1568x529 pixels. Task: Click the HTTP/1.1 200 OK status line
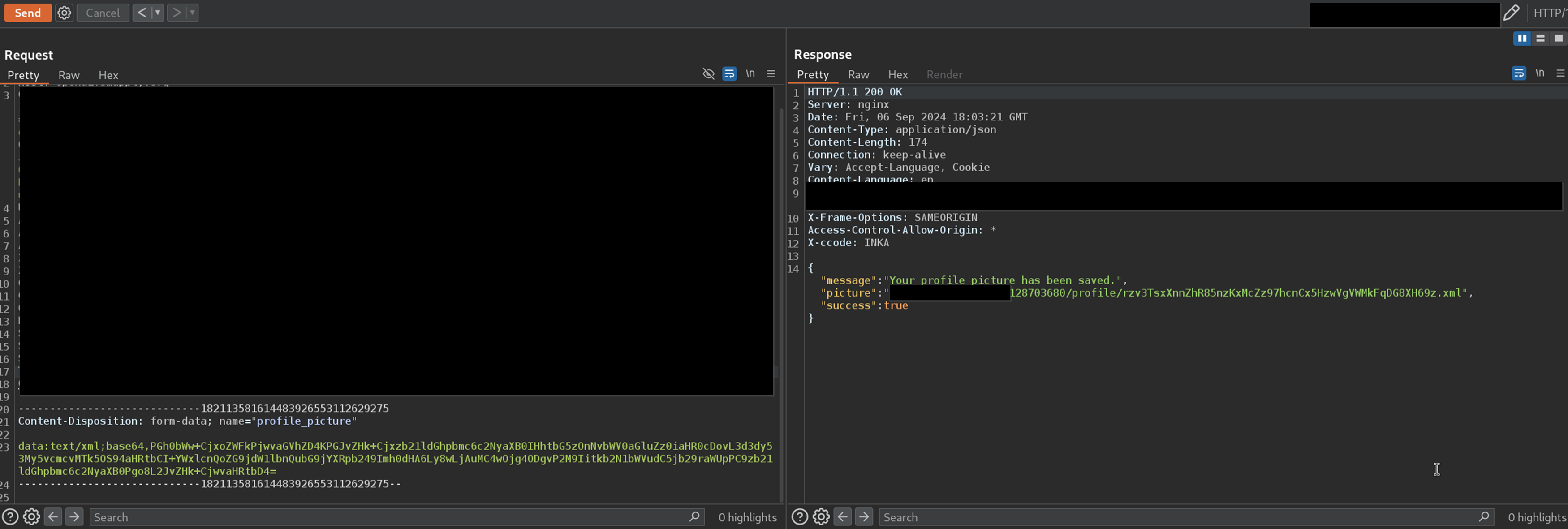(855, 92)
